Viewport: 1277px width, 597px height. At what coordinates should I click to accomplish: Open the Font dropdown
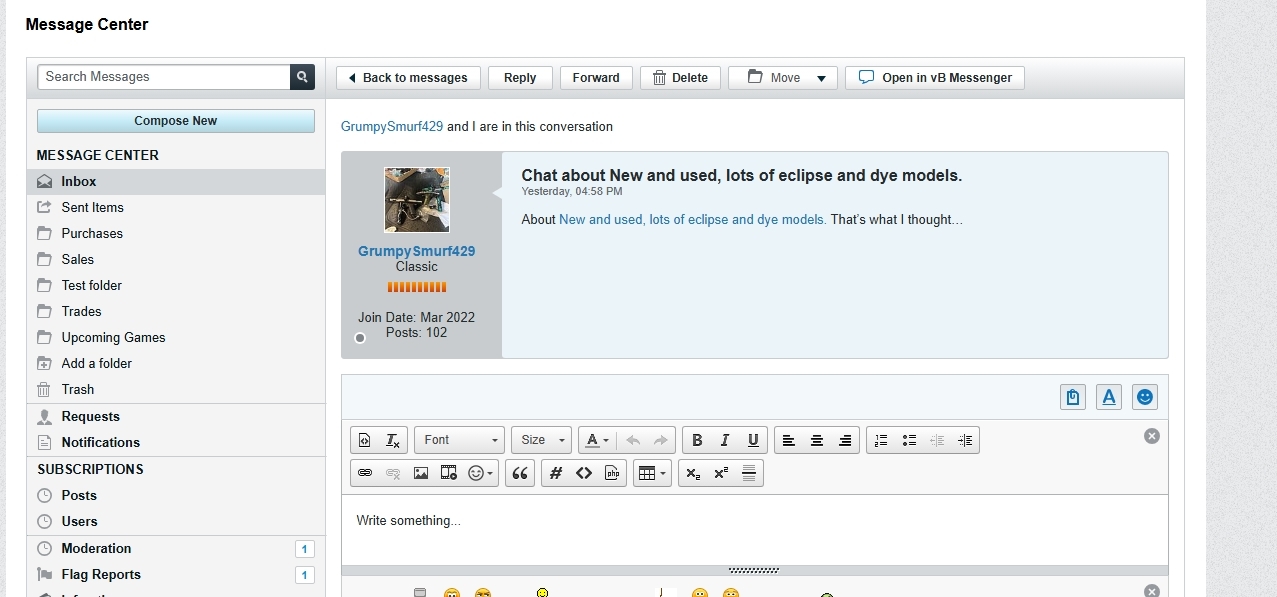(x=460, y=440)
